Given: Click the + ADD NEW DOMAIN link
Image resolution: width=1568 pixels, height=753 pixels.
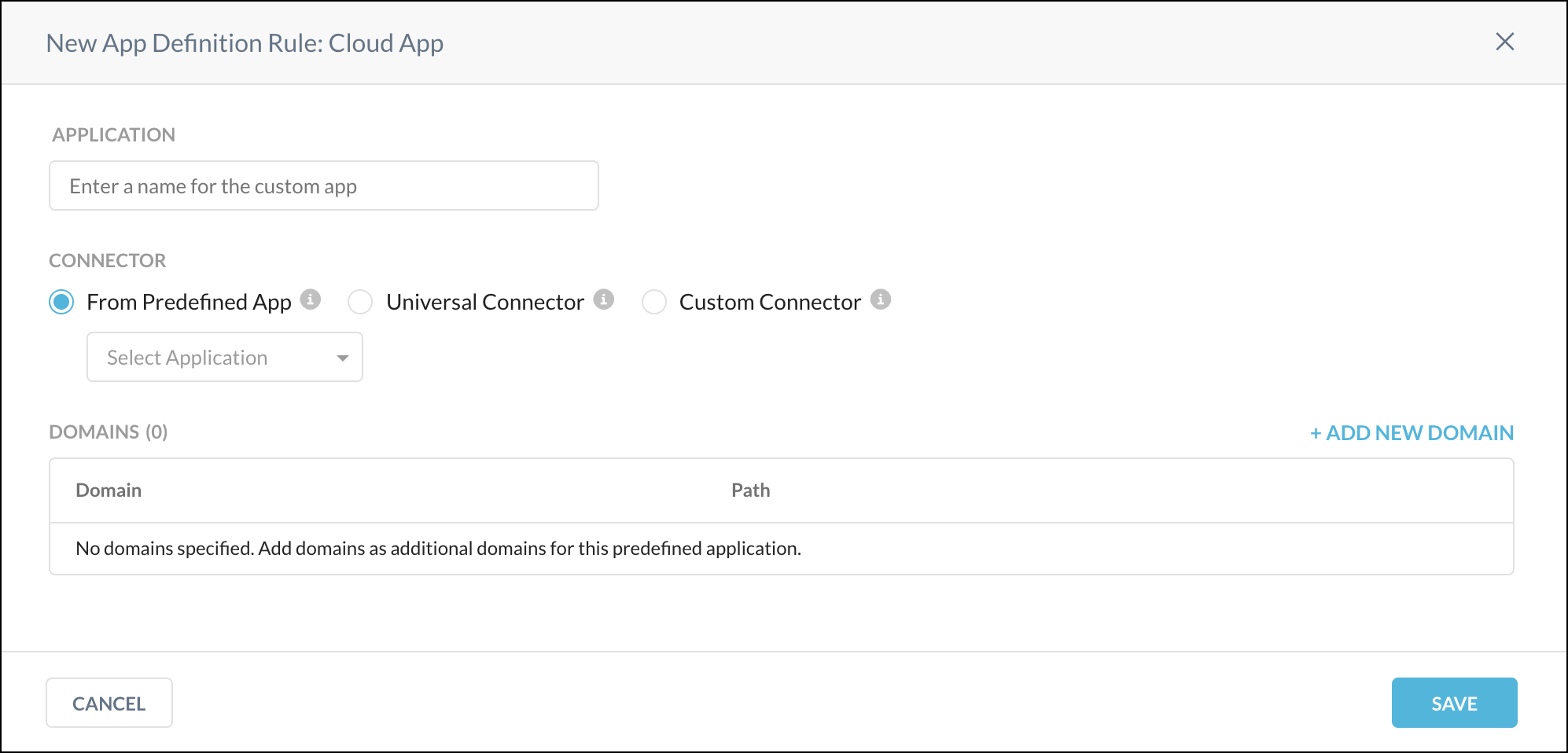Looking at the screenshot, I should click(1412, 433).
